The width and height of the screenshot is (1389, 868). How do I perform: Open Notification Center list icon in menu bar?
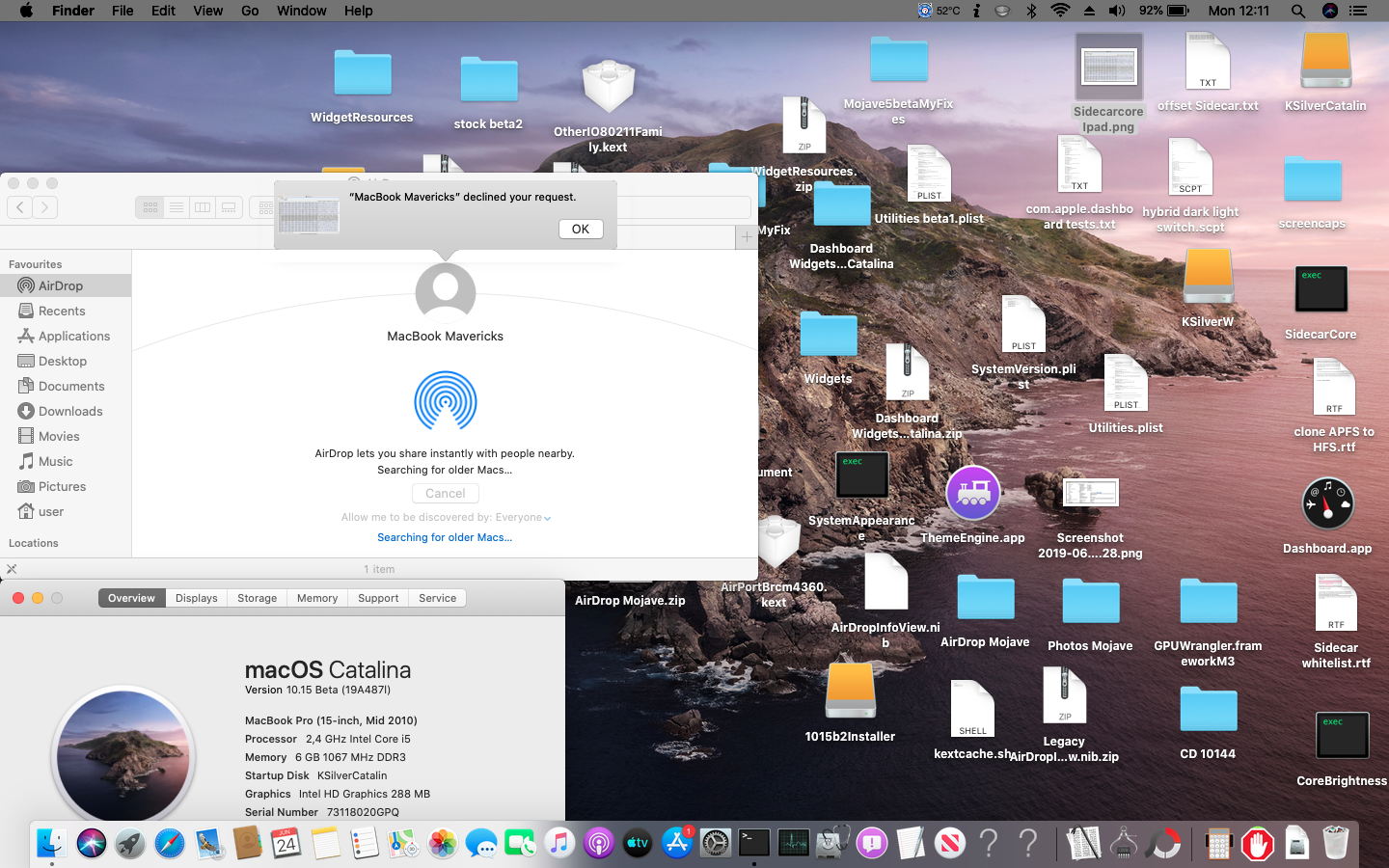(1358, 11)
